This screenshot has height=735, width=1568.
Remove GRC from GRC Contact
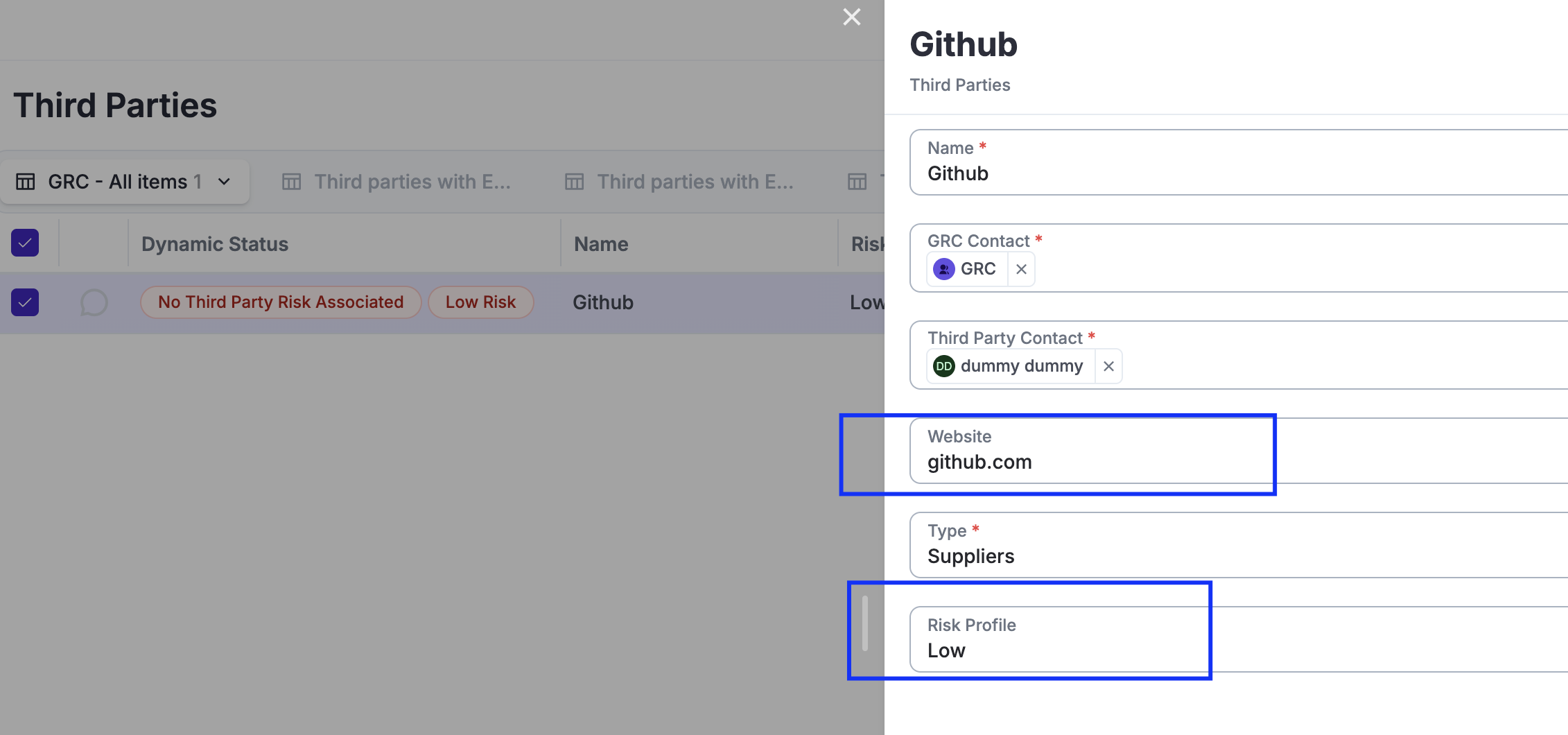pos(1021,269)
